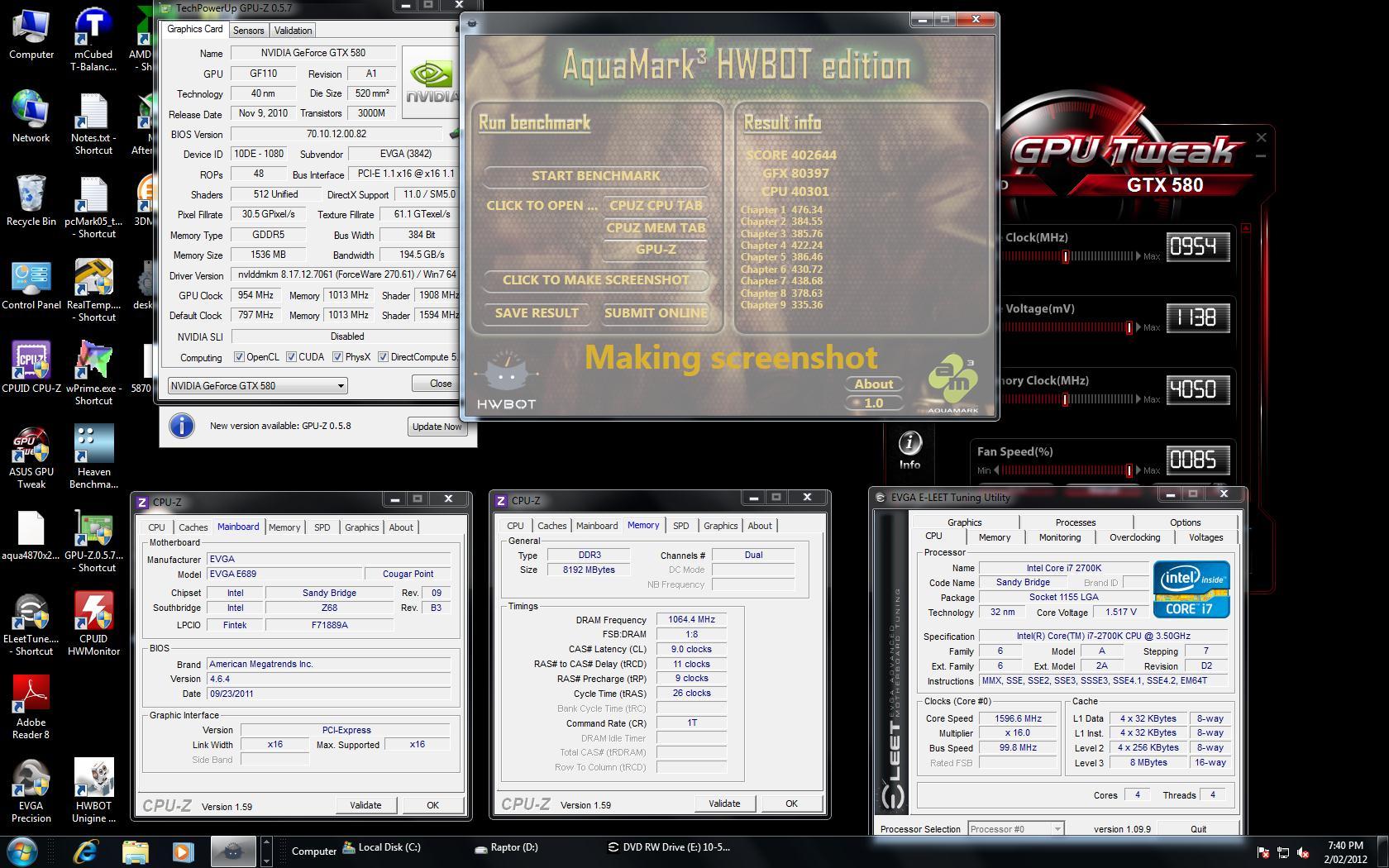The image size is (1389, 868).
Task: Adjust the GPU Clock slider in GPU Tweak
Action: tap(1065, 256)
